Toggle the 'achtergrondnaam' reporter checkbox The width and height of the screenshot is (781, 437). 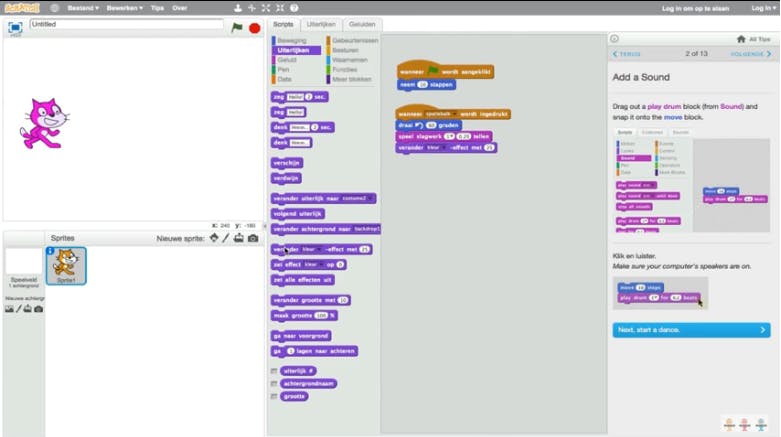274,384
